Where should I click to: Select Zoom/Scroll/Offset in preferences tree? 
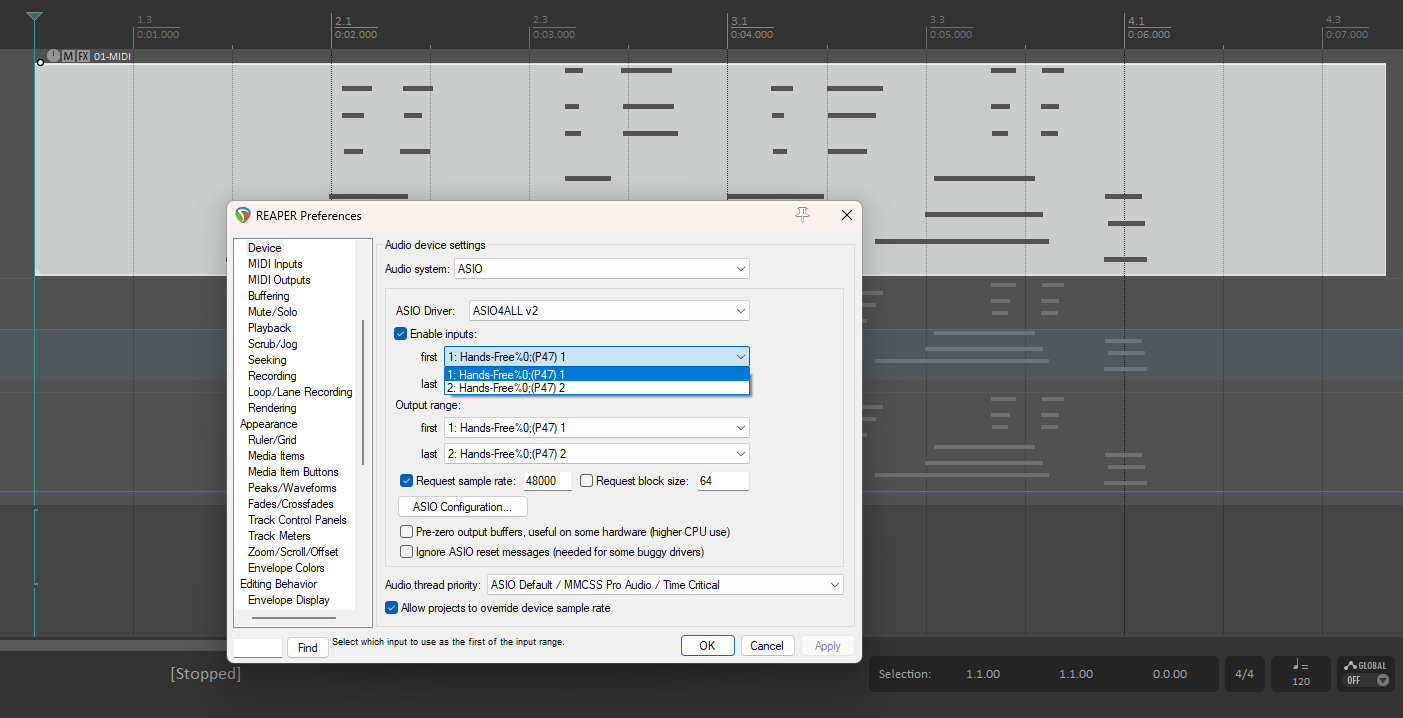click(293, 552)
